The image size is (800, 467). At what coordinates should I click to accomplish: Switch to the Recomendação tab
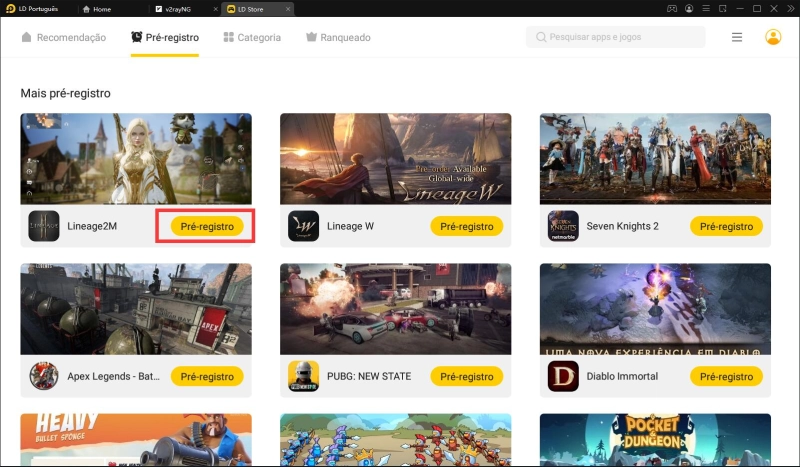63,37
